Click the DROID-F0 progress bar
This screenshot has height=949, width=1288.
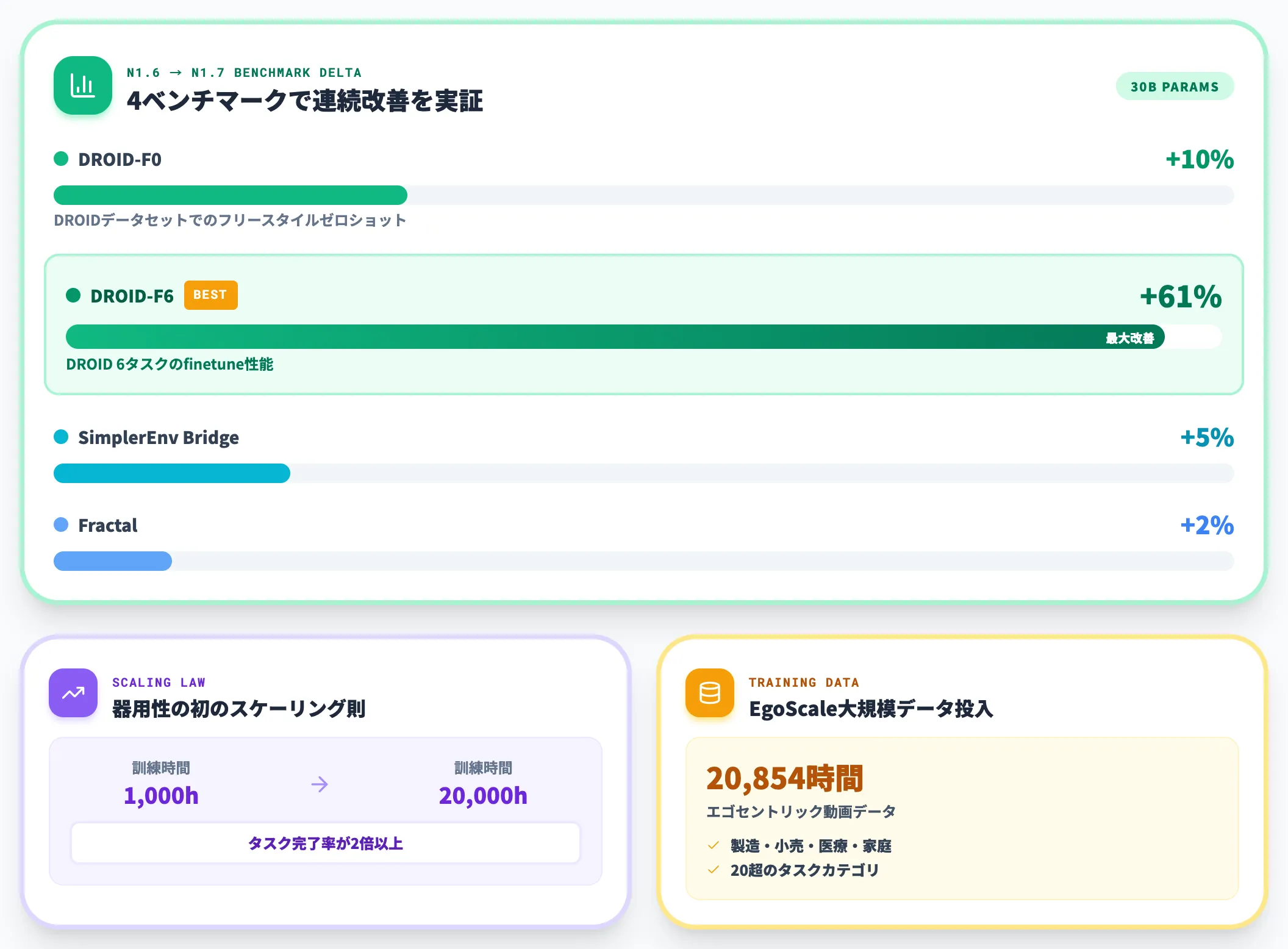[644, 195]
